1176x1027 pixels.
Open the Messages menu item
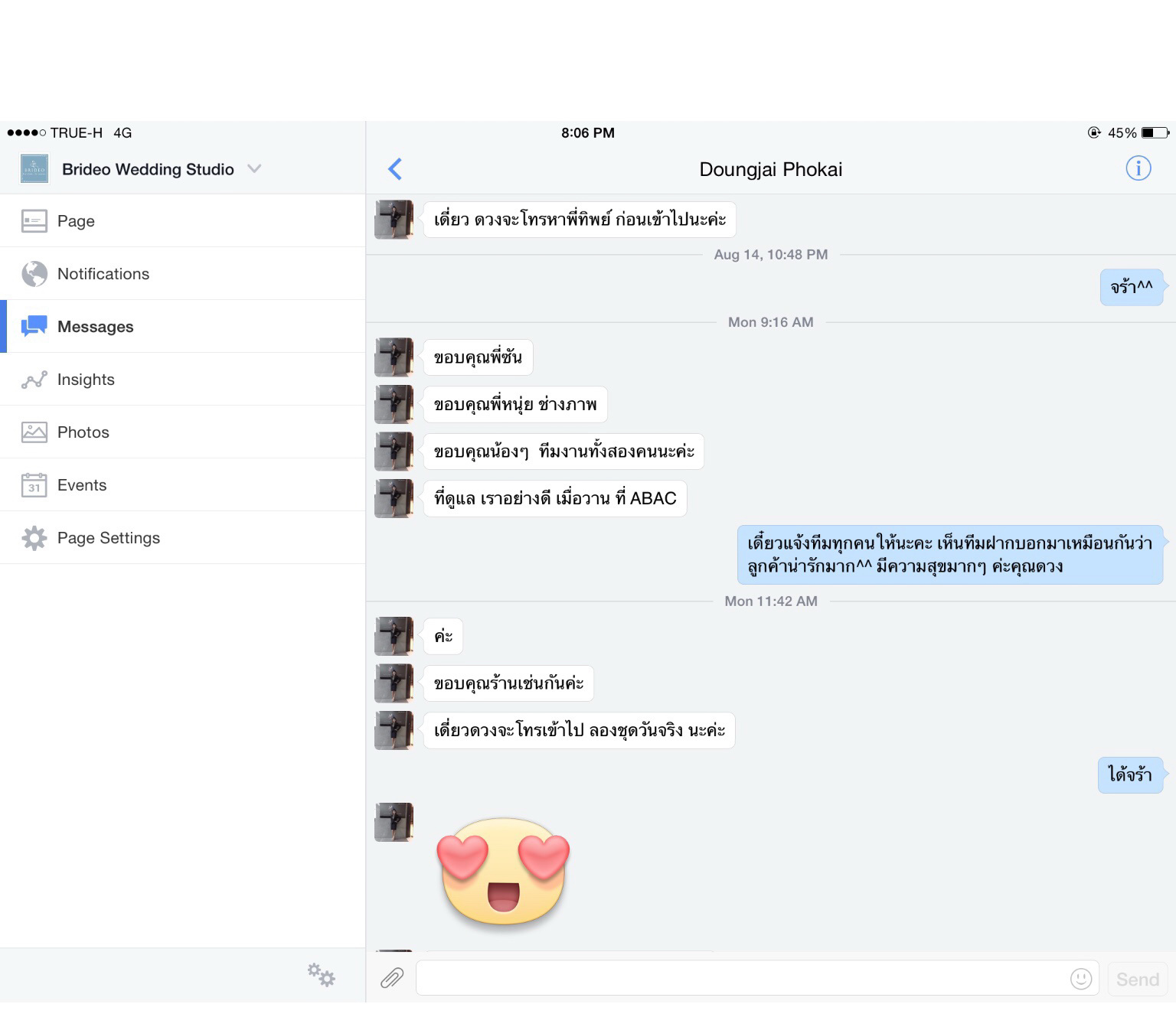(182, 327)
